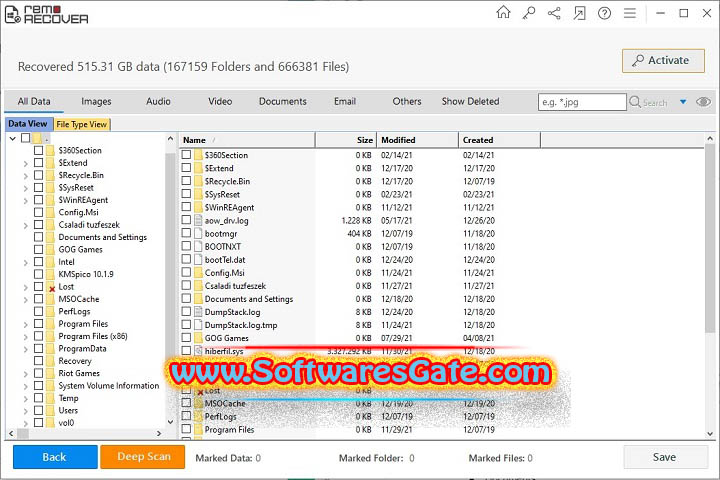Expand the Csaladi tuzfeszek tree node

tap(26, 225)
